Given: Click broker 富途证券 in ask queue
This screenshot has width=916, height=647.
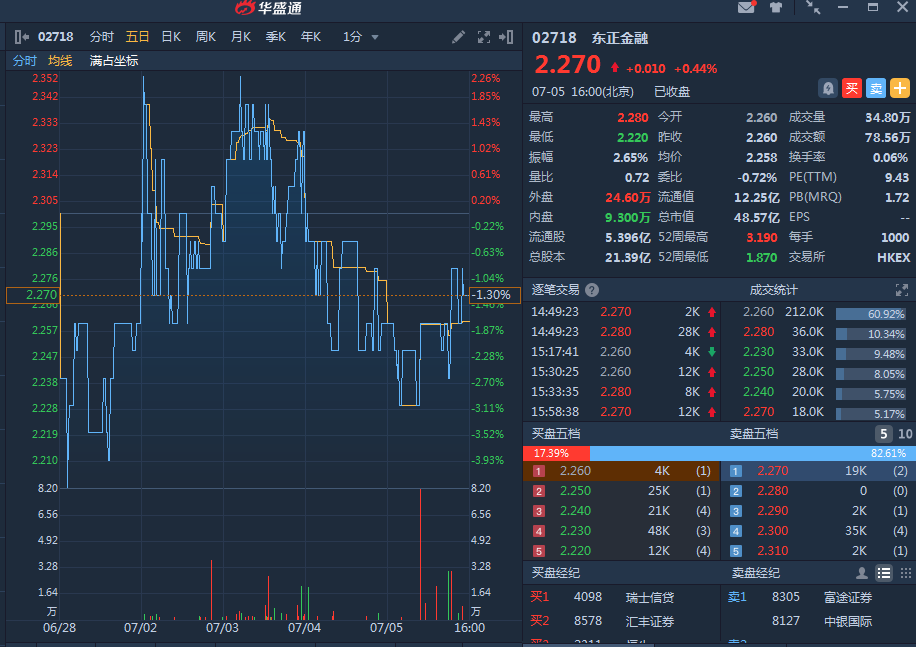Looking at the screenshot, I should pos(848,597).
